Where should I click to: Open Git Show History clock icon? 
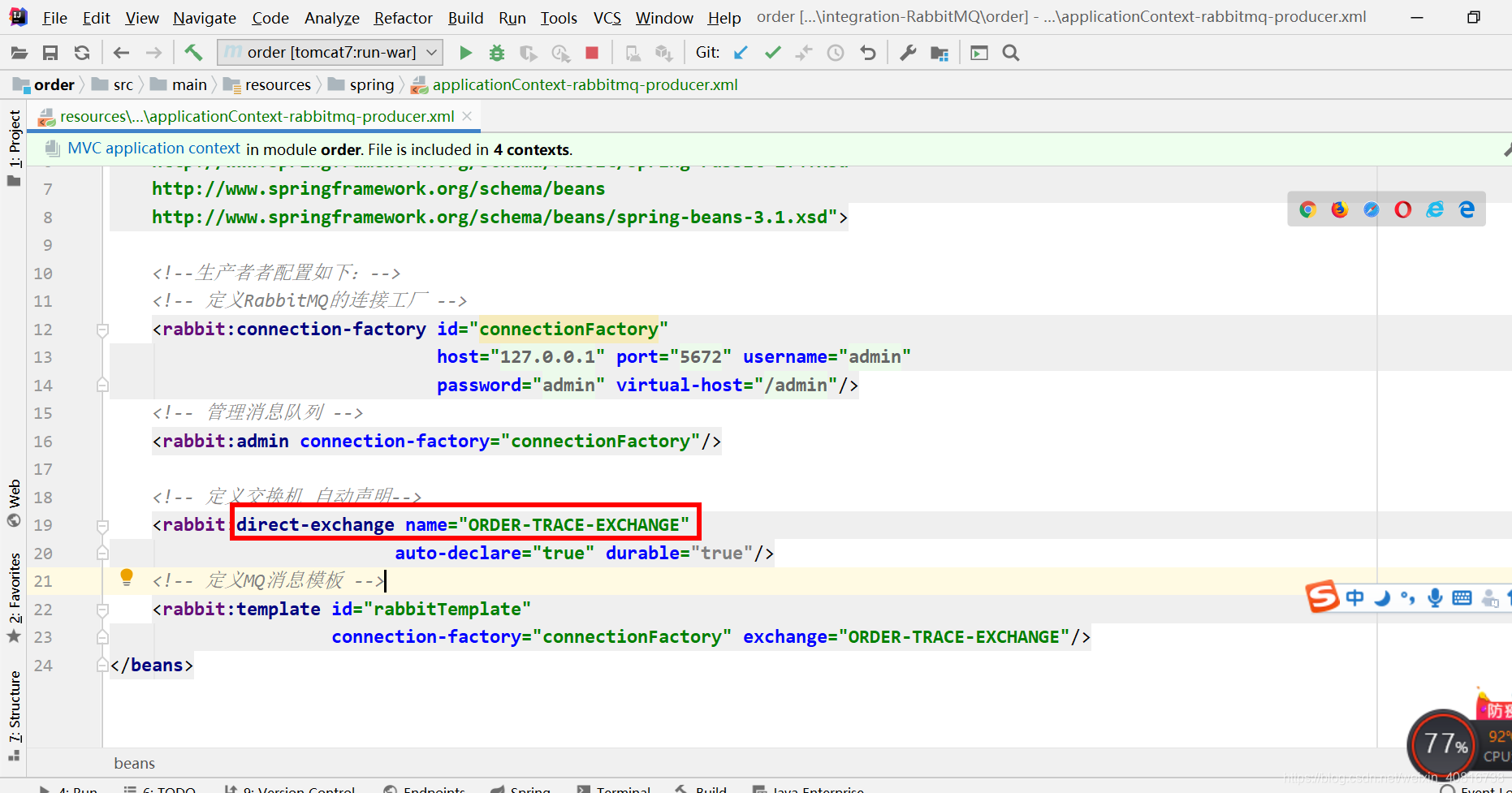click(836, 53)
